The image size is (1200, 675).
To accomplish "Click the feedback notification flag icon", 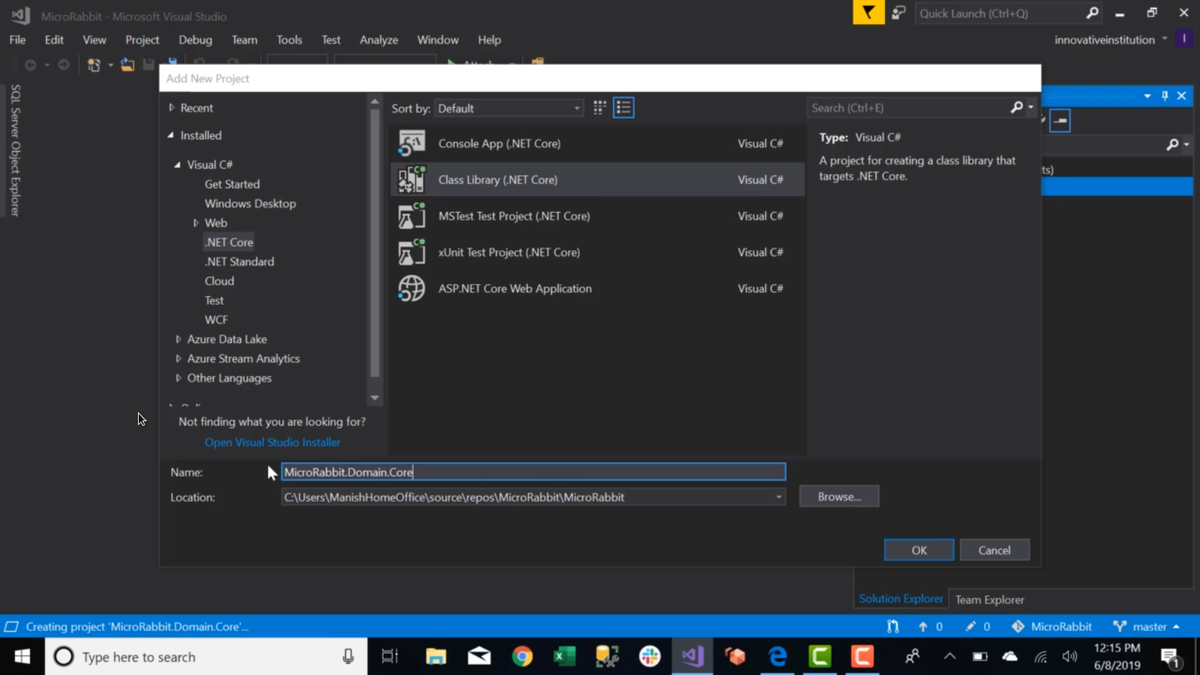I will click(x=868, y=13).
